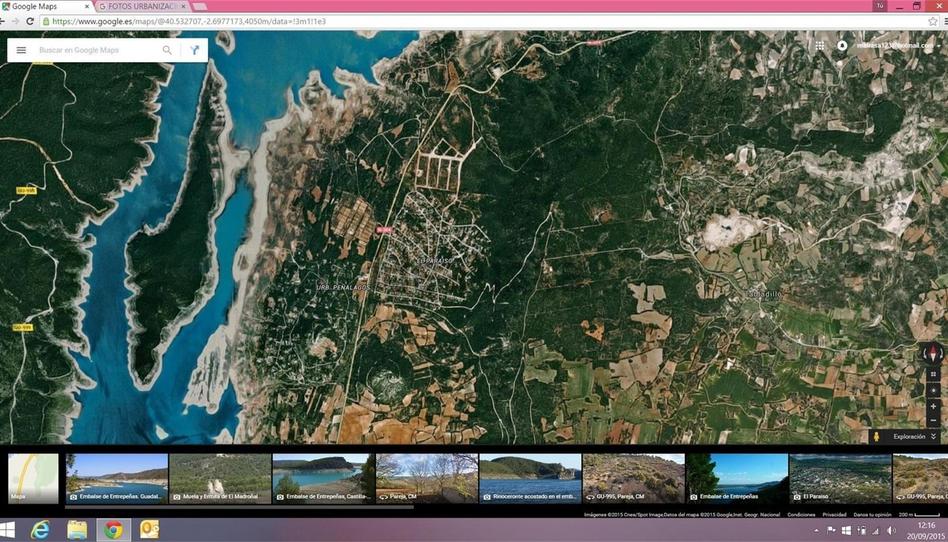Click the Pegman Street View icon
The height and width of the screenshot is (542, 948).
tap(876, 436)
